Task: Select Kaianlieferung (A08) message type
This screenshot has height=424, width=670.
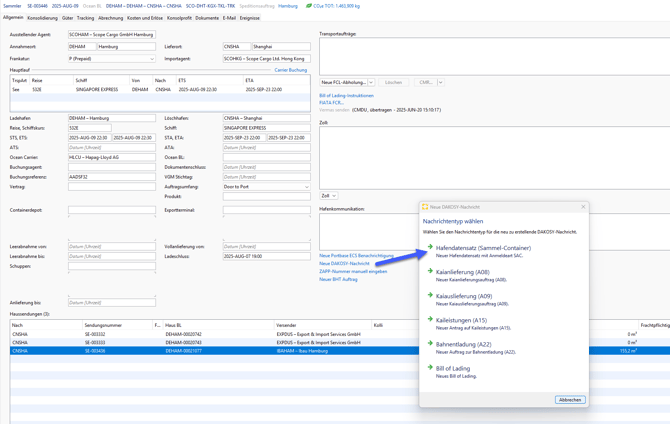Action: tap(463, 272)
